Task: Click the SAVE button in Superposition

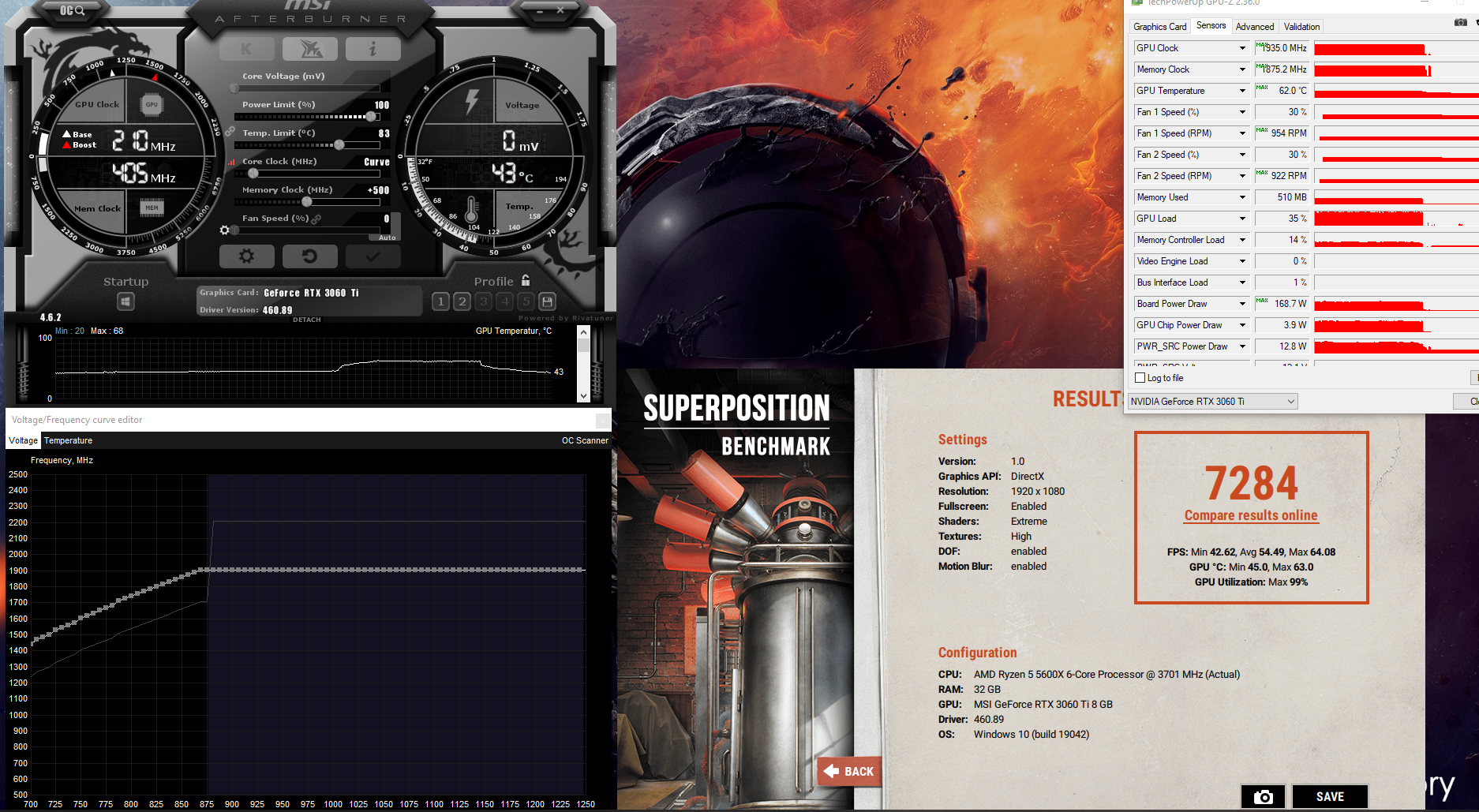Action: [x=1330, y=797]
